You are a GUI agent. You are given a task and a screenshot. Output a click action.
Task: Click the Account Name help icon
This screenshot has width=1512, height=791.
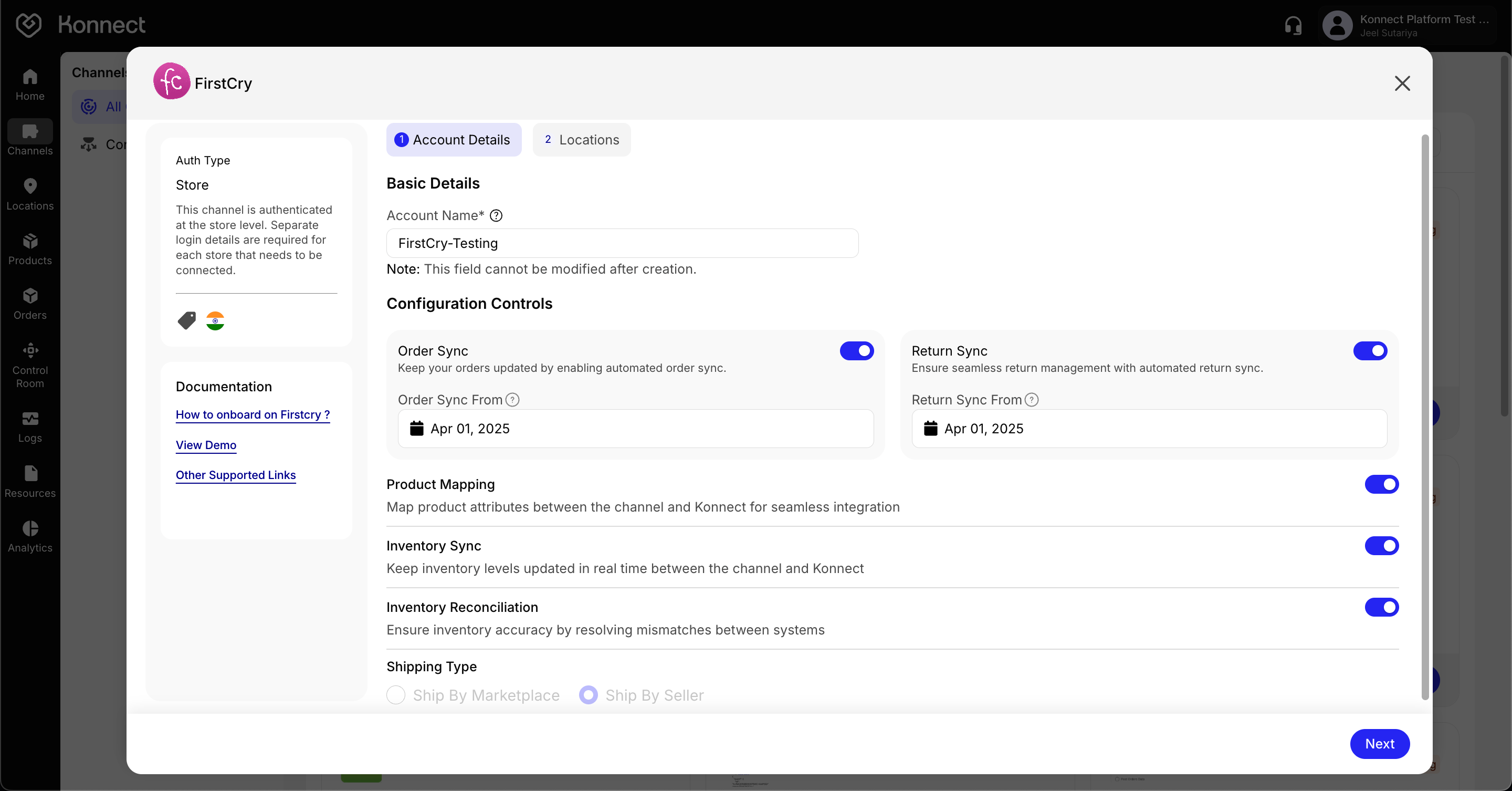click(x=496, y=215)
